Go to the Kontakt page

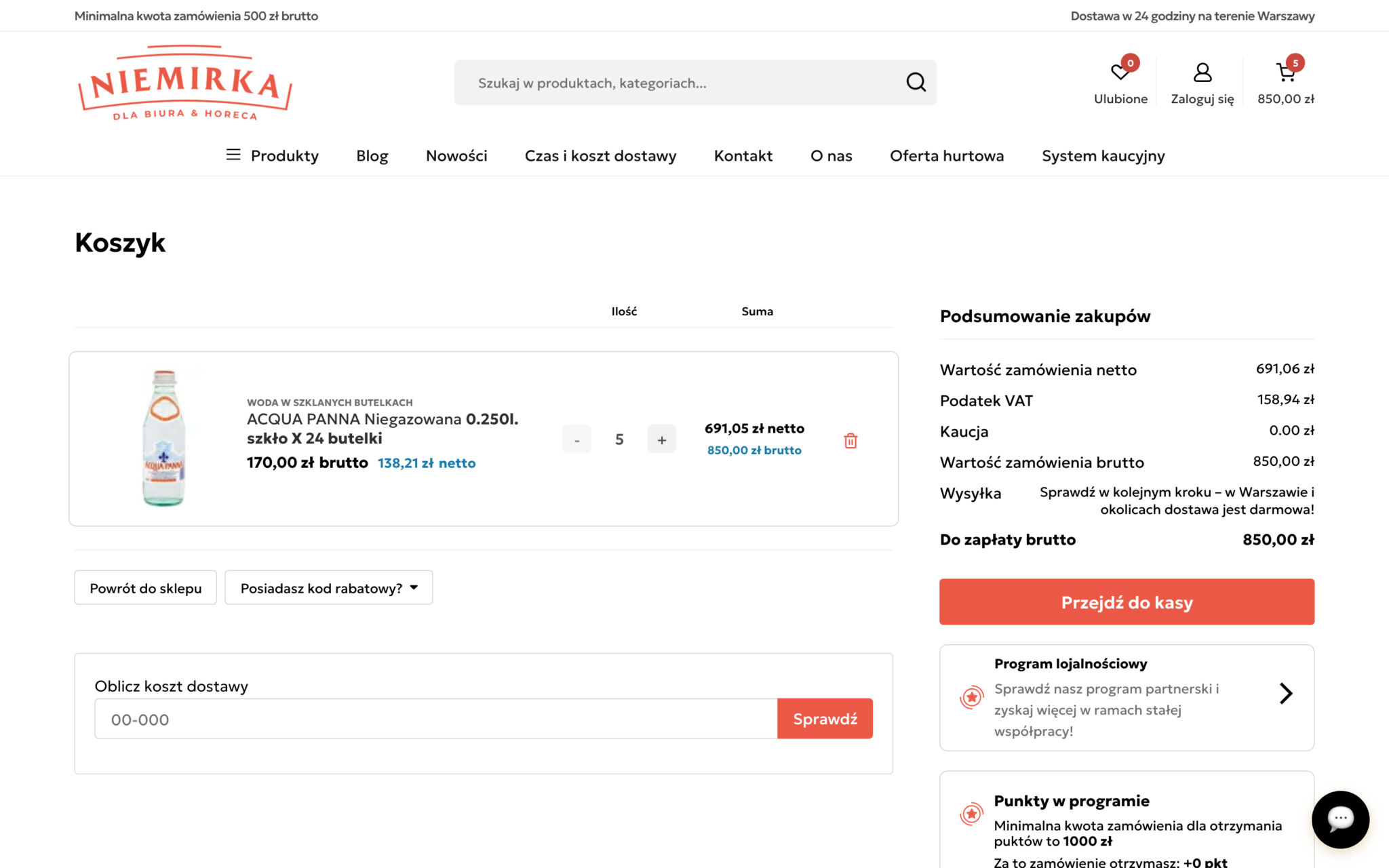point(743,156)
